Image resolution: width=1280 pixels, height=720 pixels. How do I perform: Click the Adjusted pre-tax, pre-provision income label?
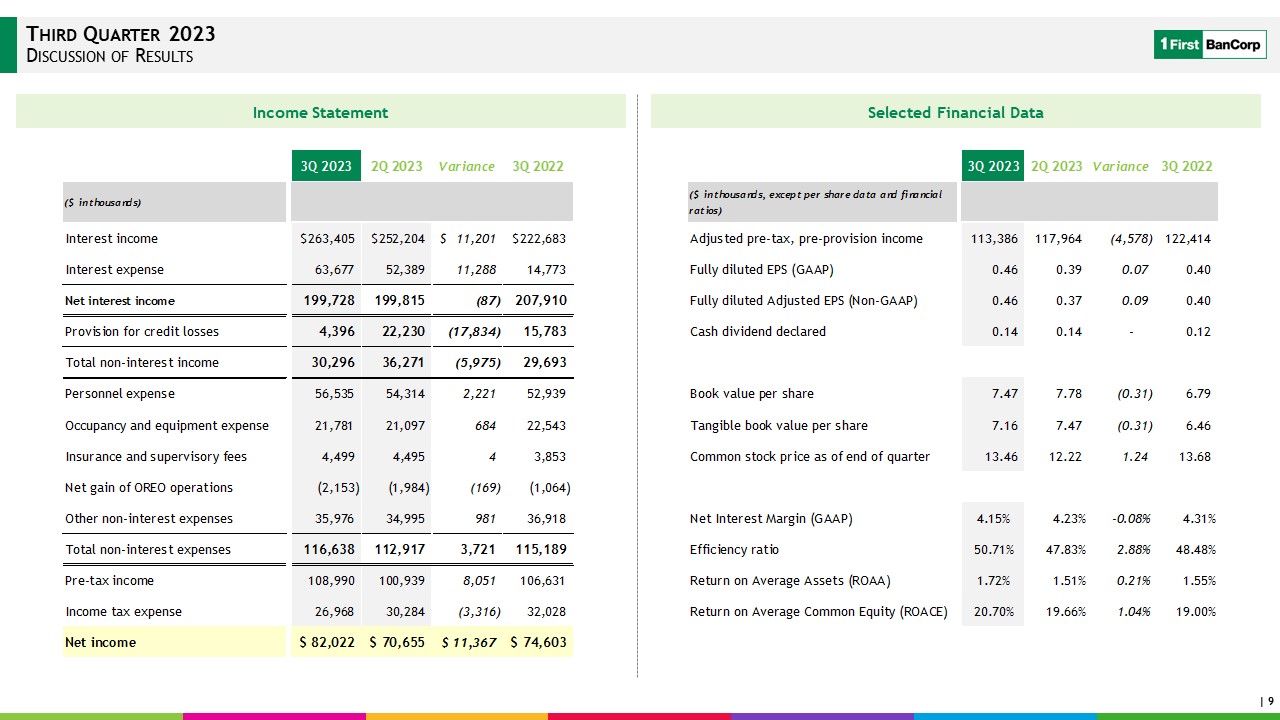806,238
